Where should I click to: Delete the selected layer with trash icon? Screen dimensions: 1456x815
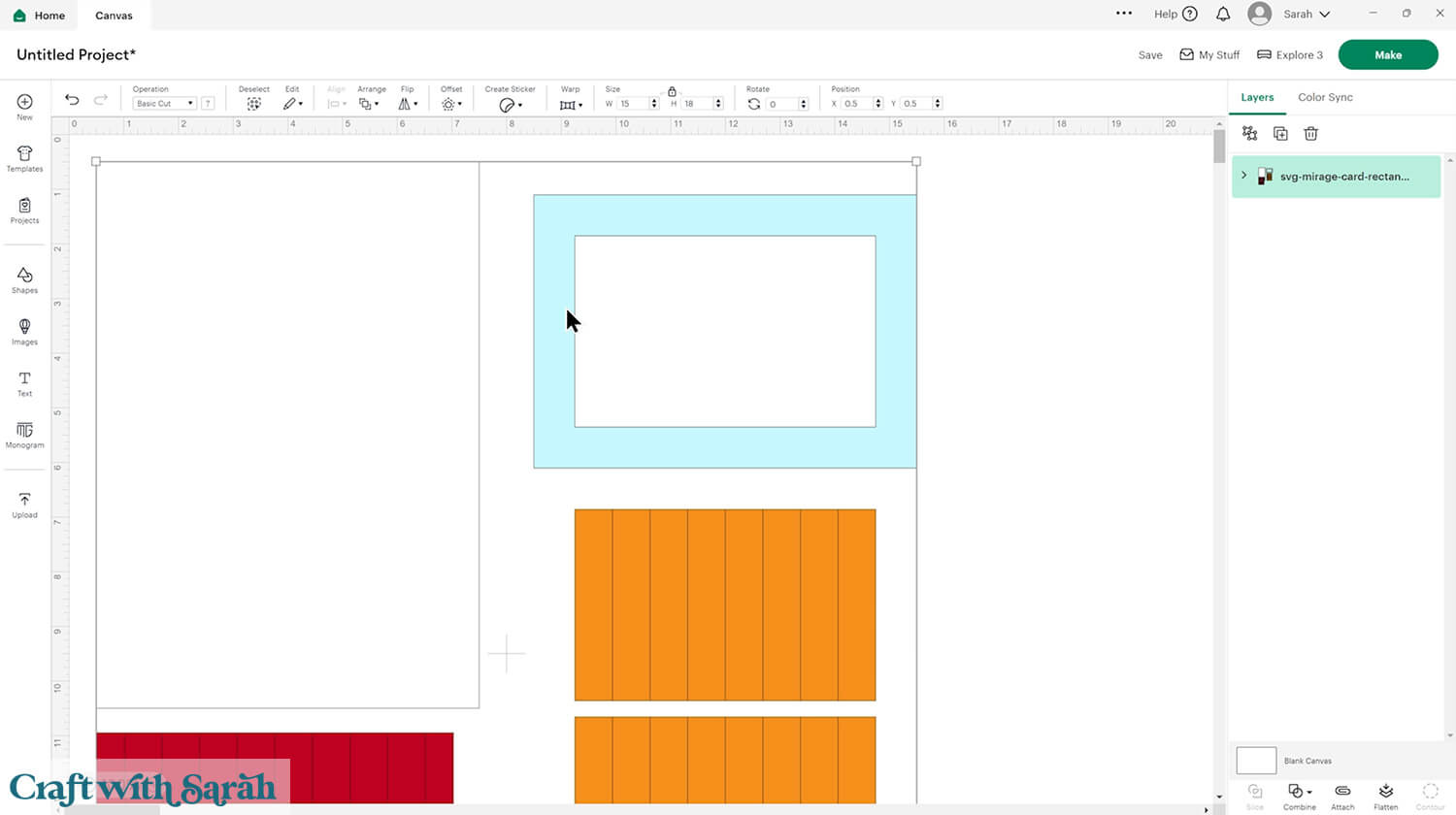pyautogui.click(x=1310, y=134)
